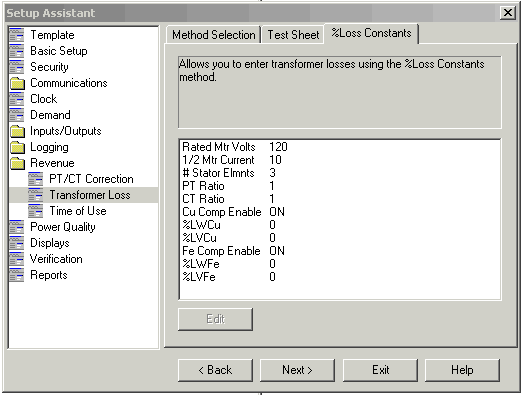The height and width of the screenshot is (395, 524).
Task: Switch to the Method Selection tab
Action: (x=214, y=35)
